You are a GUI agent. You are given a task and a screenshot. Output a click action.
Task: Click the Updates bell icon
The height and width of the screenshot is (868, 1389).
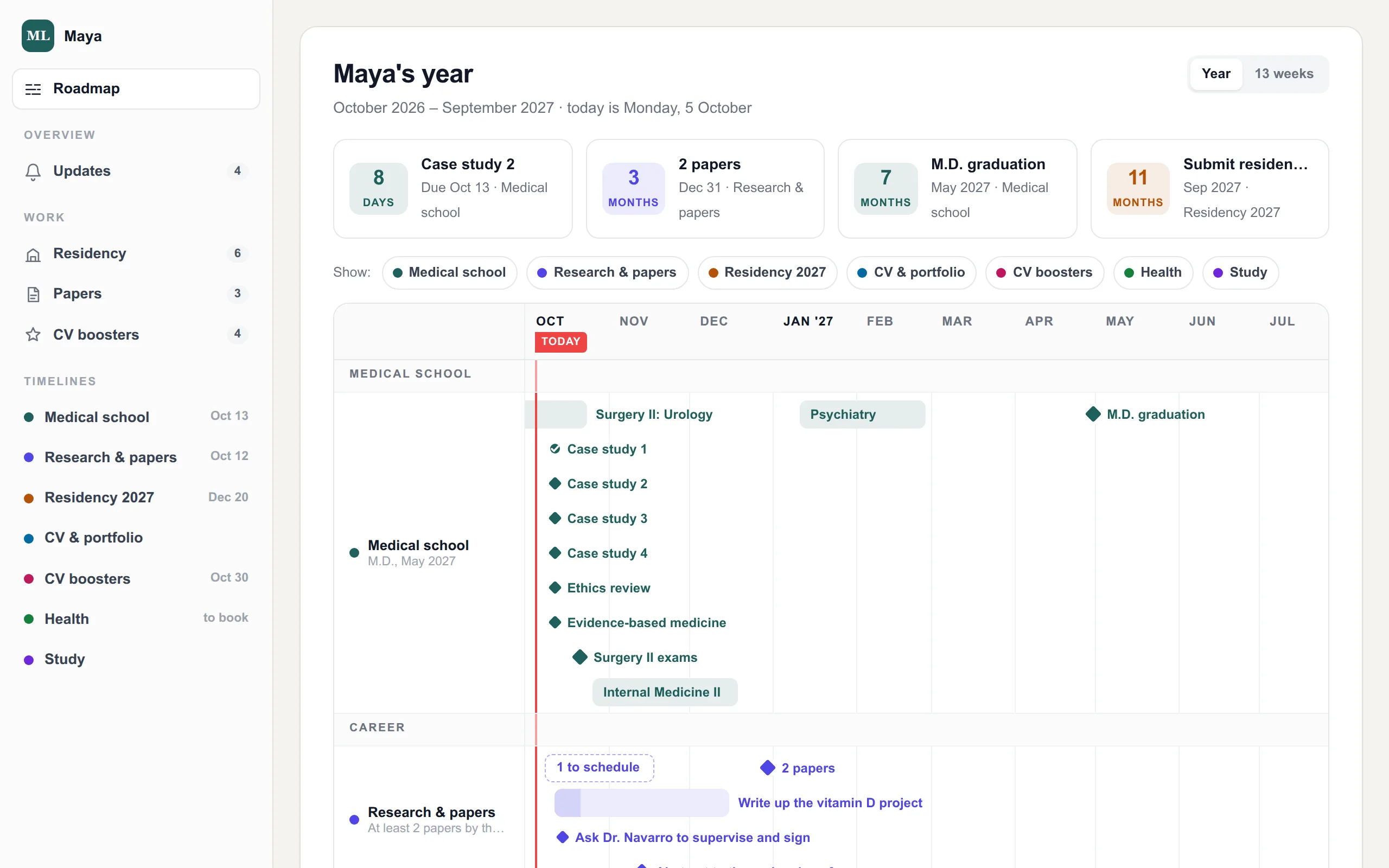tap(33, 171)
